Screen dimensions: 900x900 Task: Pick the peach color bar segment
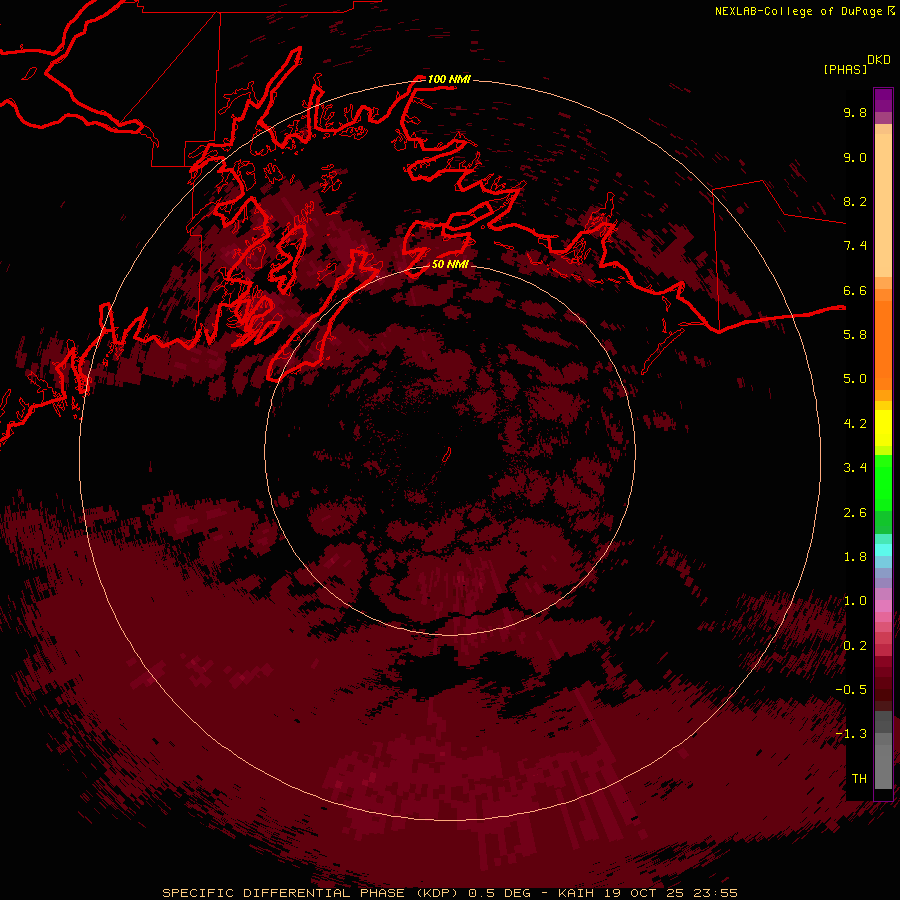pyautogui.click(x=883, y=207)
